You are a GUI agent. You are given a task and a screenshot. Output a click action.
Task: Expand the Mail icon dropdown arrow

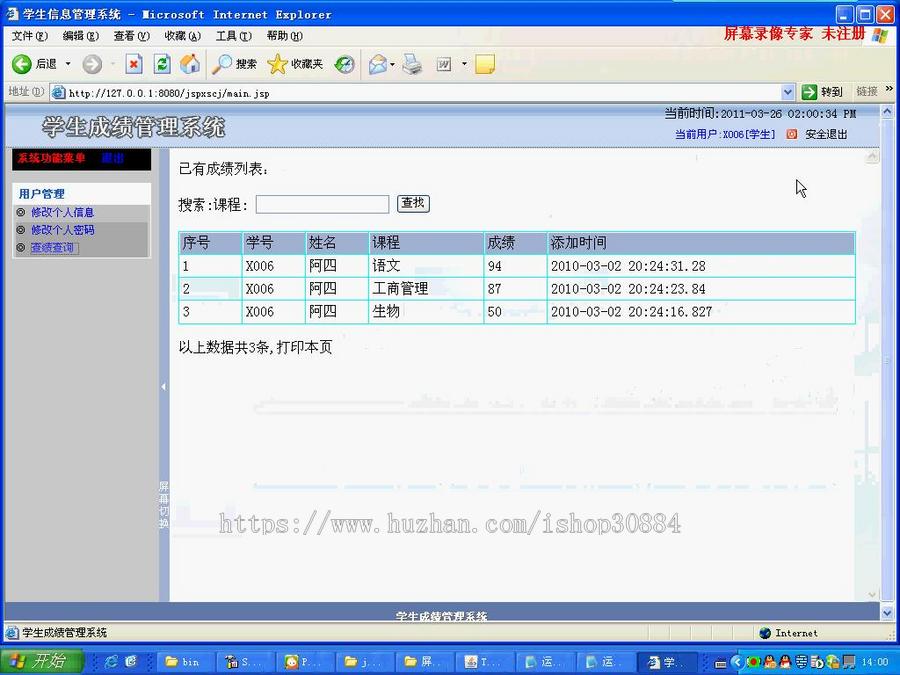[392, 64]
